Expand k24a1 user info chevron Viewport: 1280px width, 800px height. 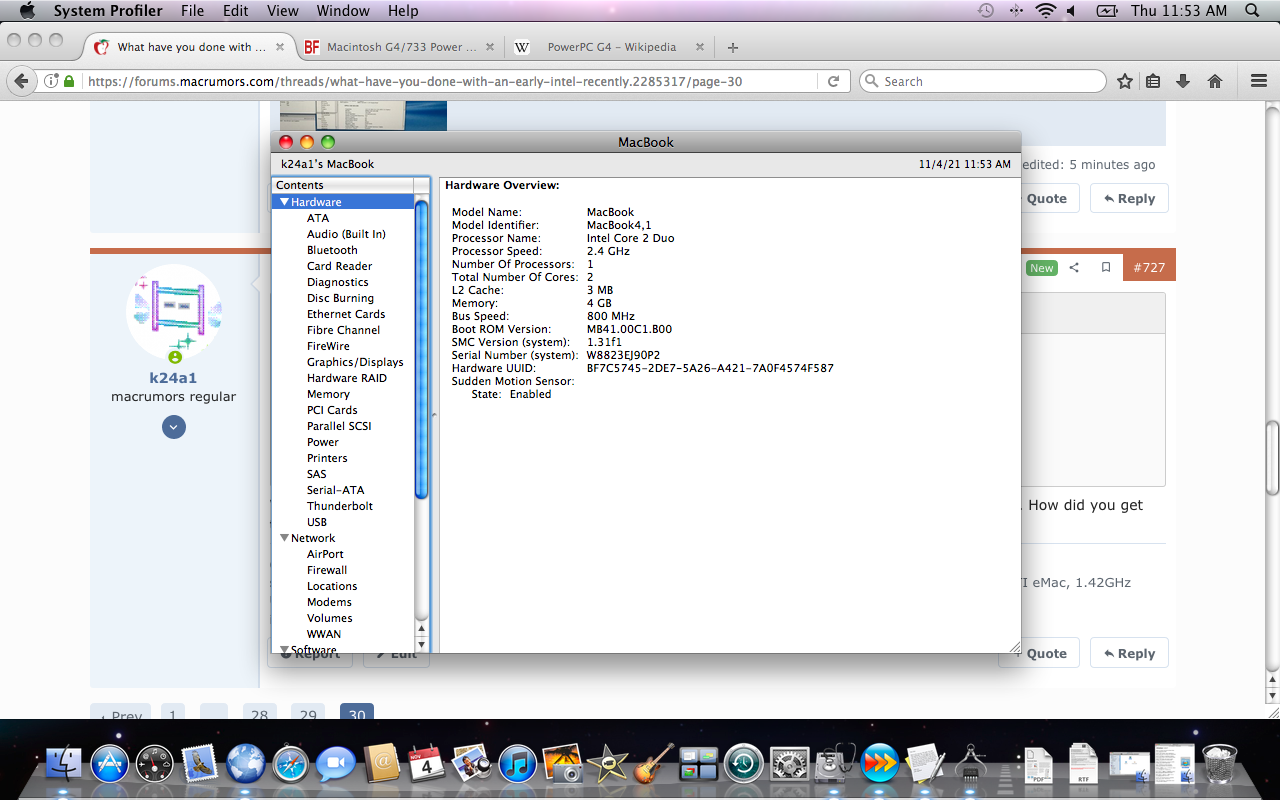pyautogui.click(x=174, y=427)
